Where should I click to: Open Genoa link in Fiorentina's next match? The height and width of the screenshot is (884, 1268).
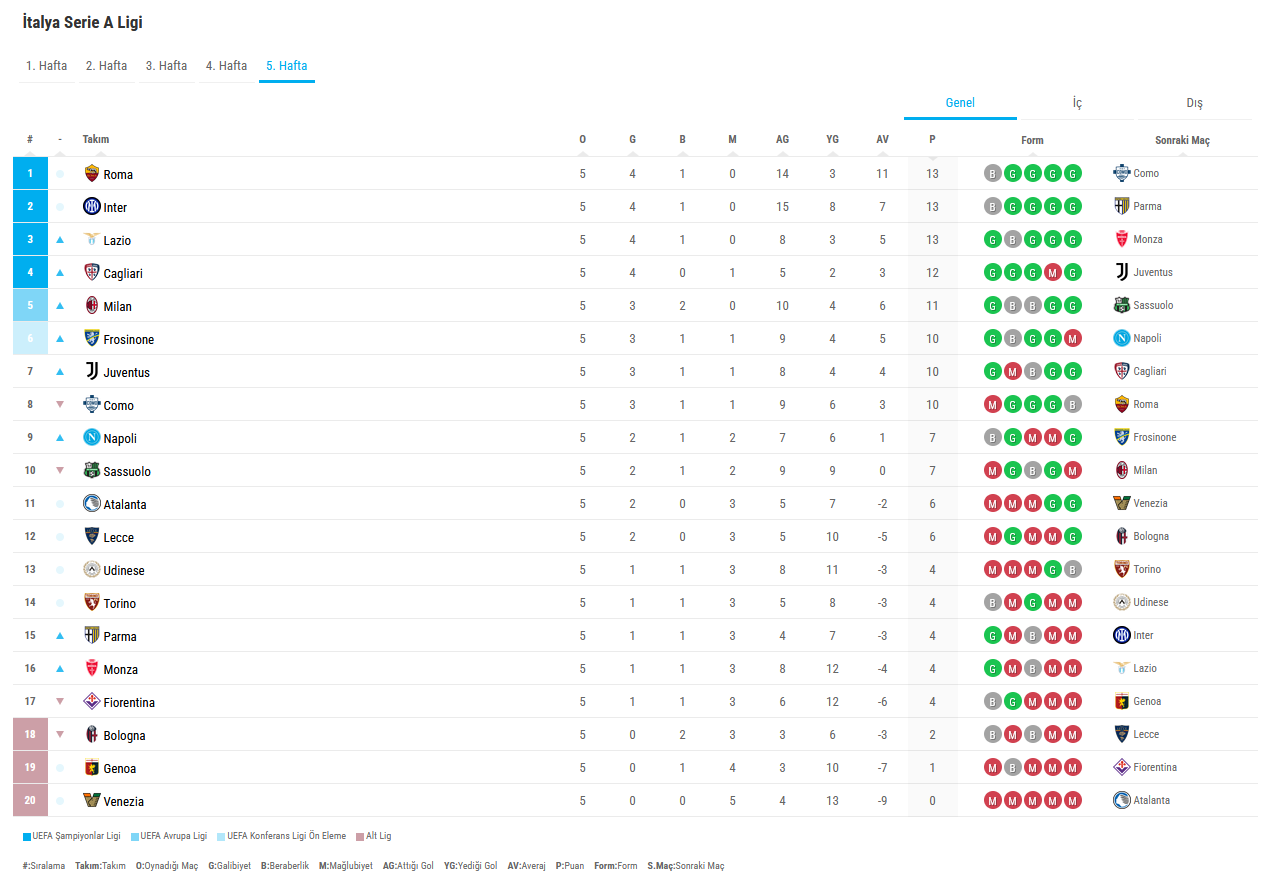pyautogui.click(x=1147, y=702)
